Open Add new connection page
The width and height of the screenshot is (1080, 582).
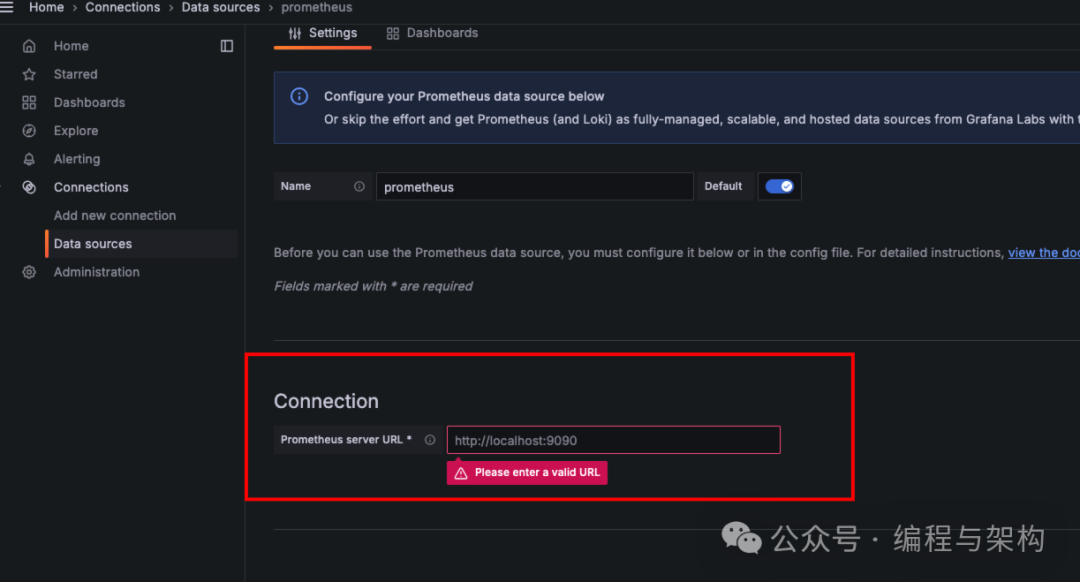tap(114, 215)
